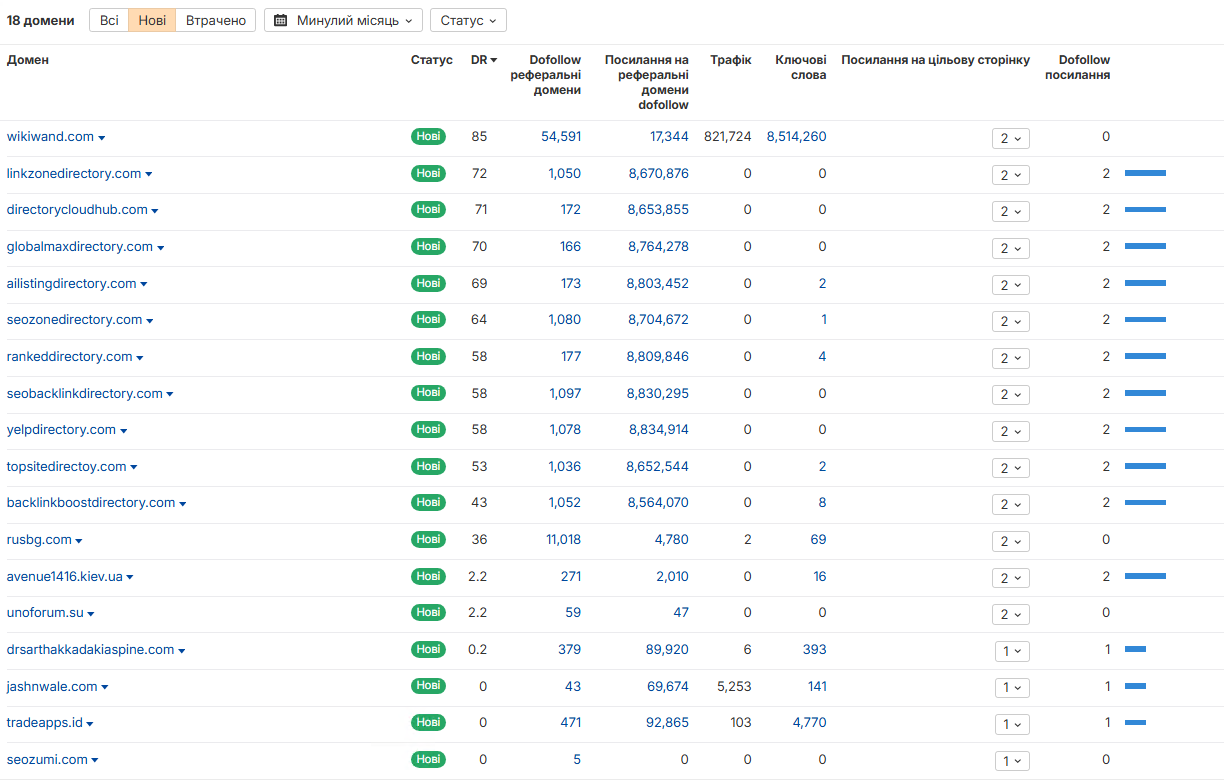Open linkzonedirectory.com domain link
The height and width of the screenshot is (783, 1224).
74,174
